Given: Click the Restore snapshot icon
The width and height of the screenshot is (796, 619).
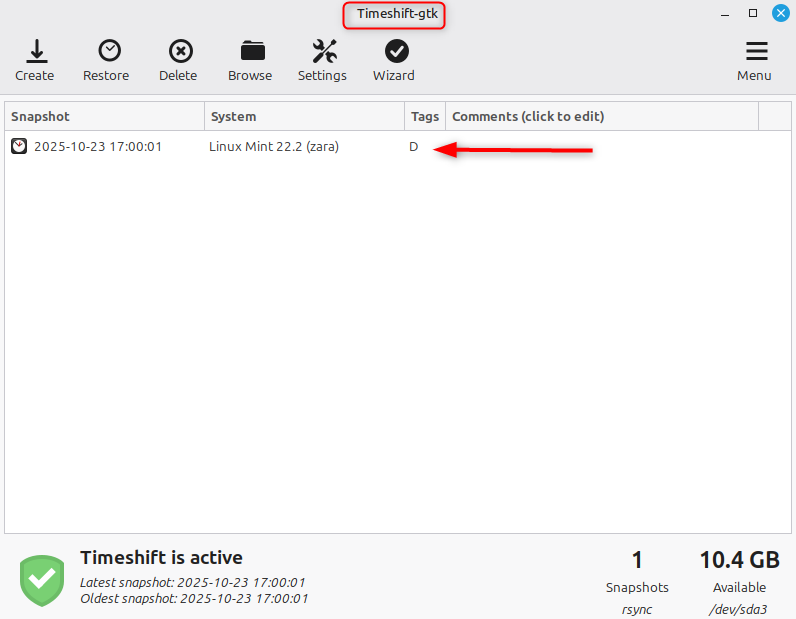Looking at the screenshot, I should pyautogui.click(x=106, y=51).
